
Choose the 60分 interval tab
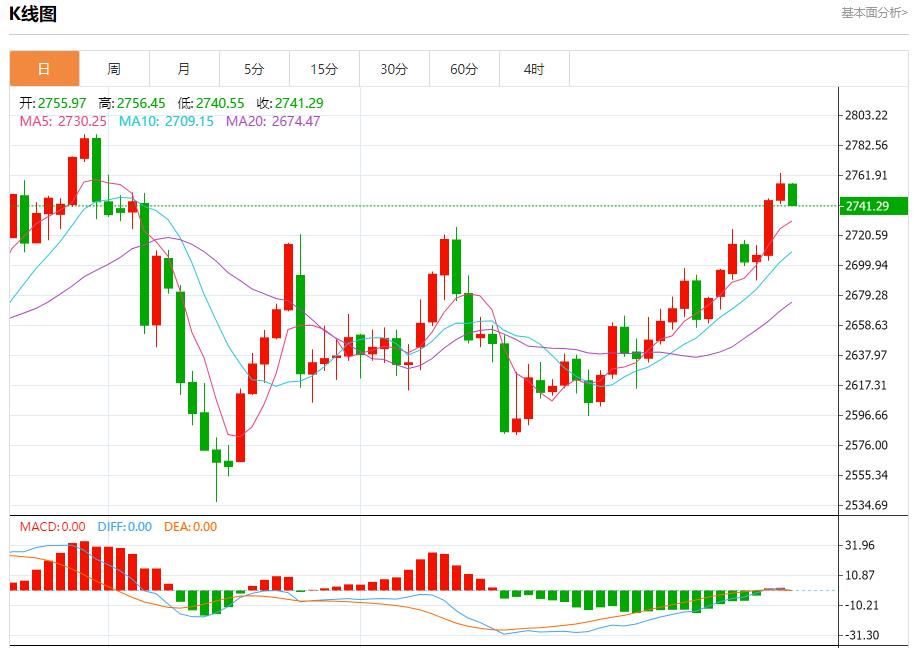pyautogui.click(x=464, y=69)
